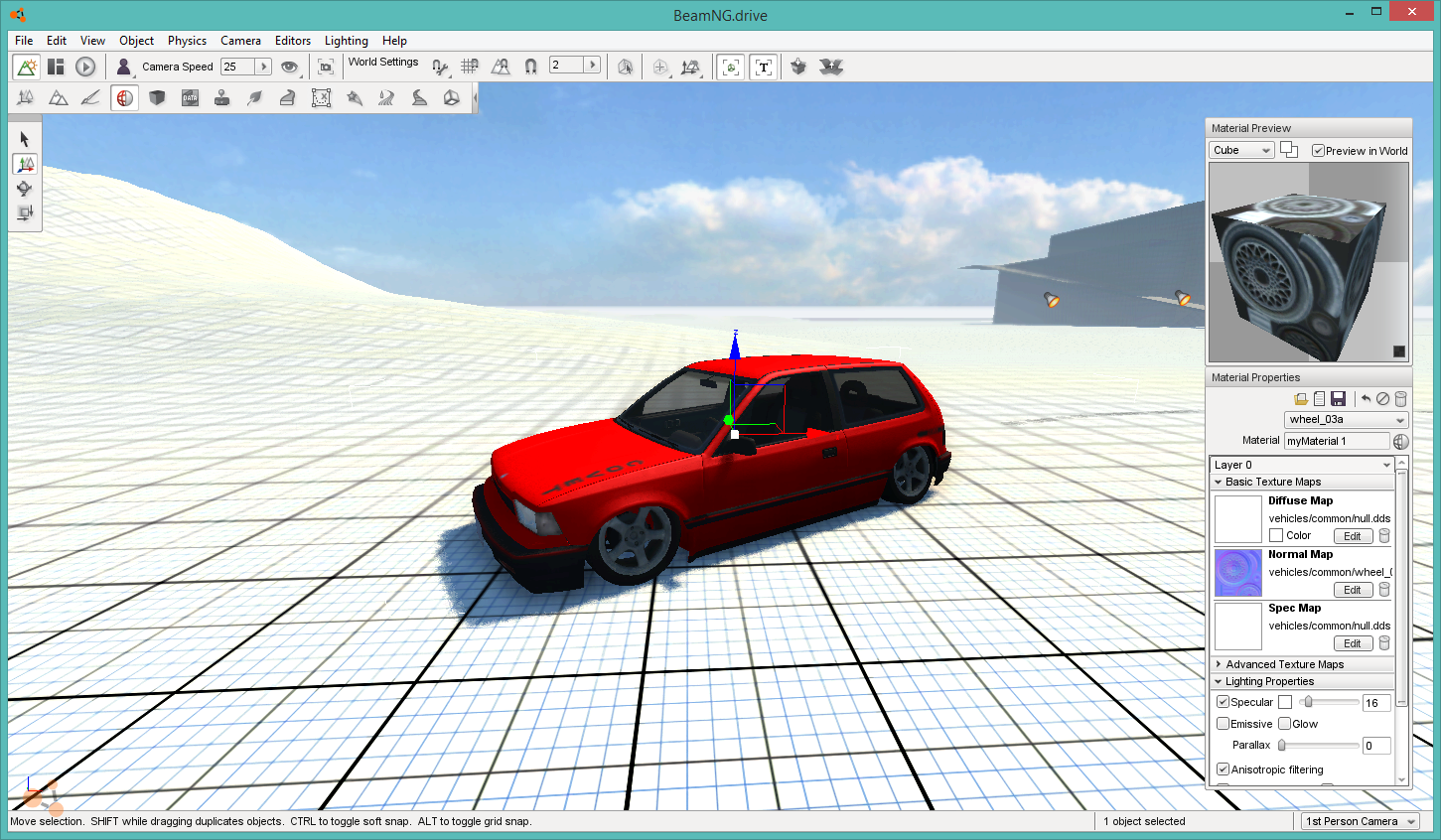
Task: Adjust the Specular power slider
Action: pyautogui.click(x=1329, y=702)
